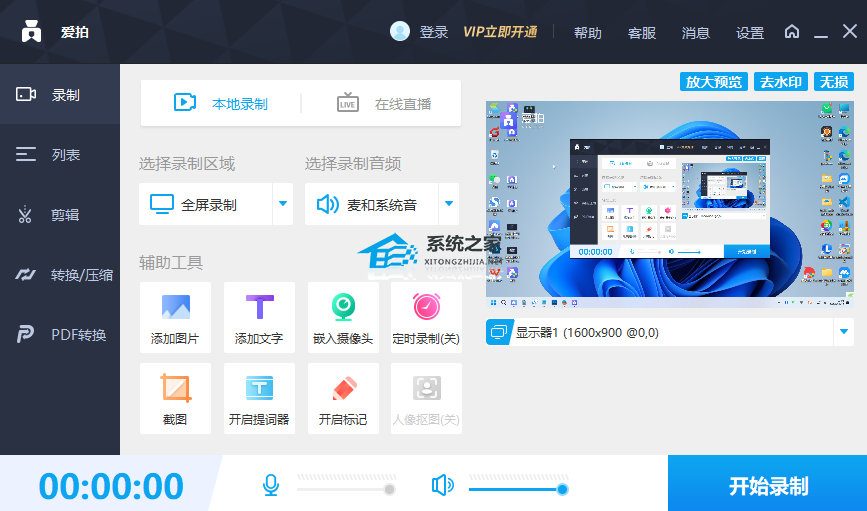
Task: Click the microphone icon in bottom bar
Action: click(x=270, y=485)
